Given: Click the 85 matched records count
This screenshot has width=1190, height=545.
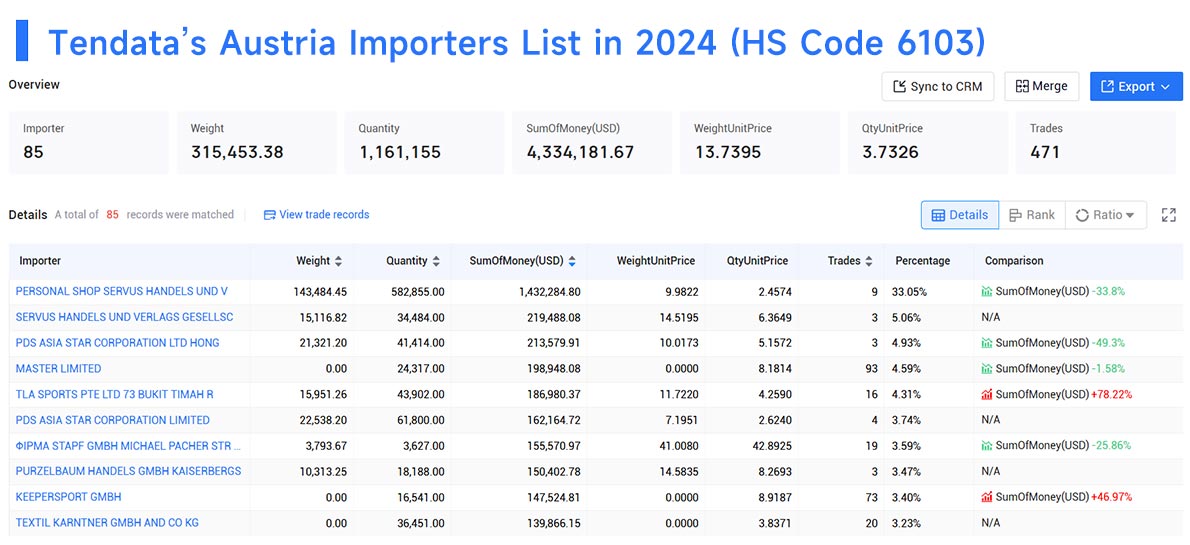Looking at the screenshot, I should click(112, 215).
